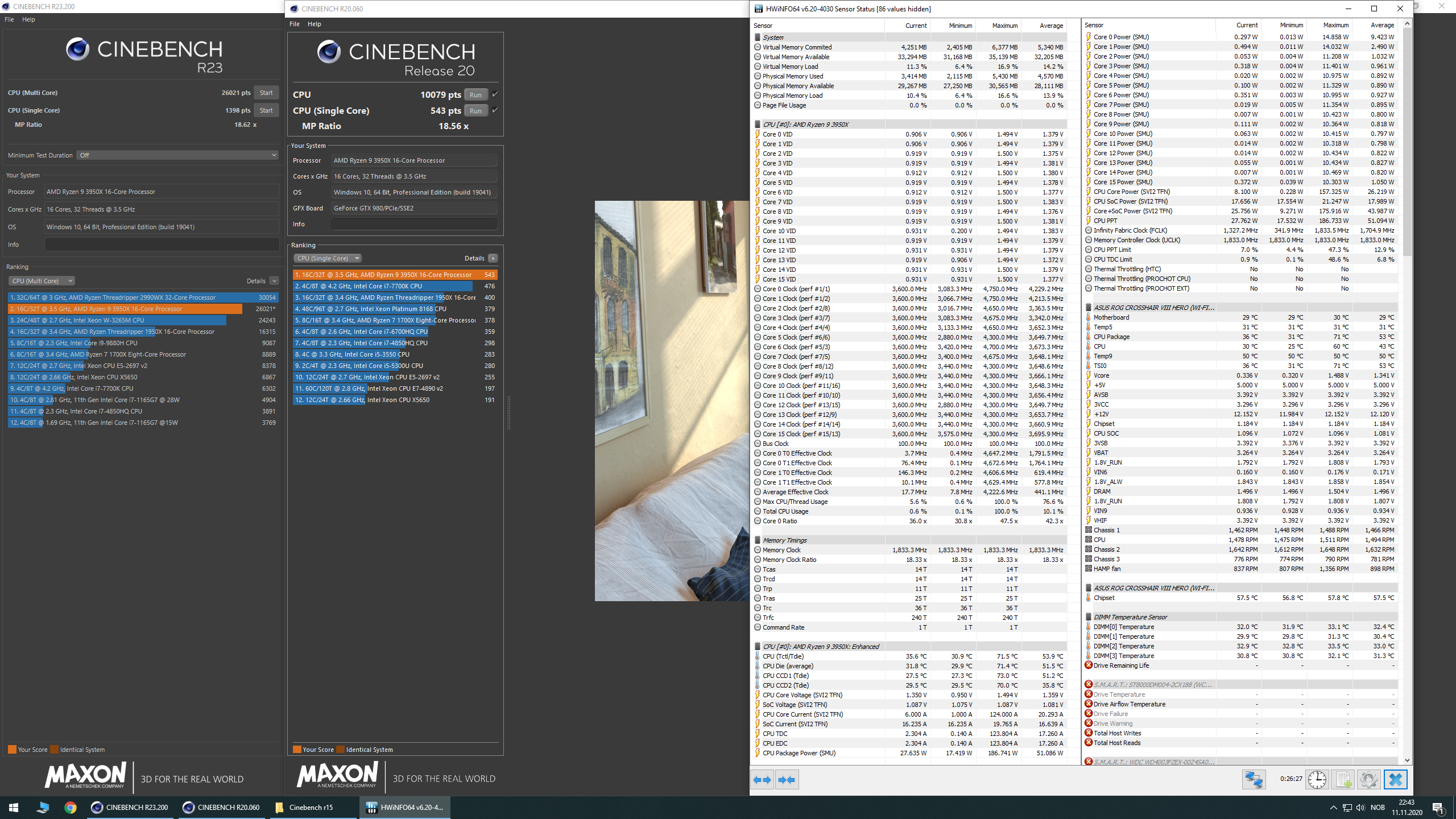Expand ranking Details arrow in Cinebench R20

coord(493,258)
